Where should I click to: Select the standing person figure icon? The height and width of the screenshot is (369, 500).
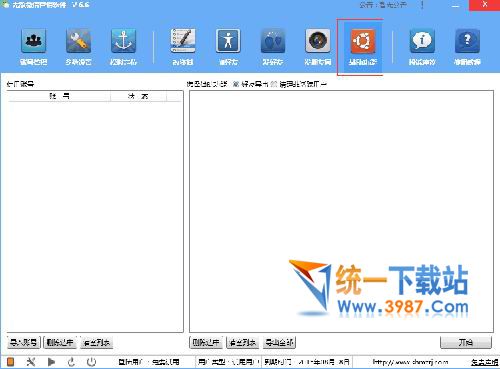pyautogui.click(x=228, y=41)
